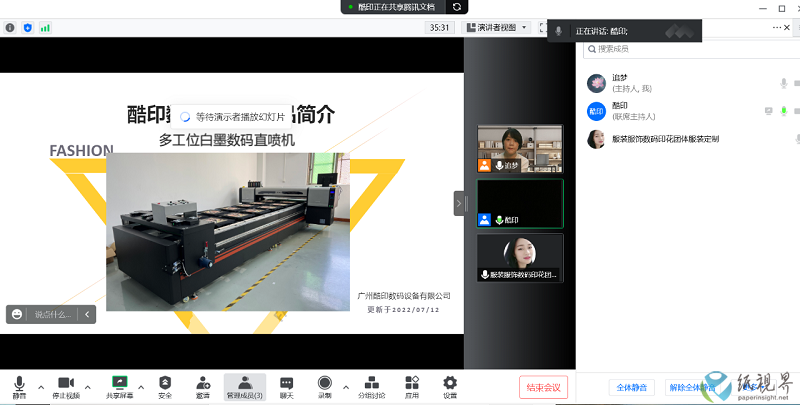Open members panel more options (…)
Image resolution: width=800 pixels, height=405 pixels.
(x=777, y=28)
